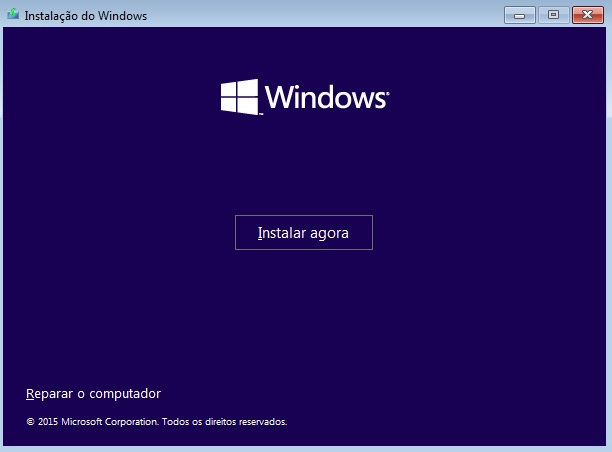The width and height of the screenshot is (612, 452).
Task: Select the Microsoft Corporation copyright text
Action: [157, 422]
